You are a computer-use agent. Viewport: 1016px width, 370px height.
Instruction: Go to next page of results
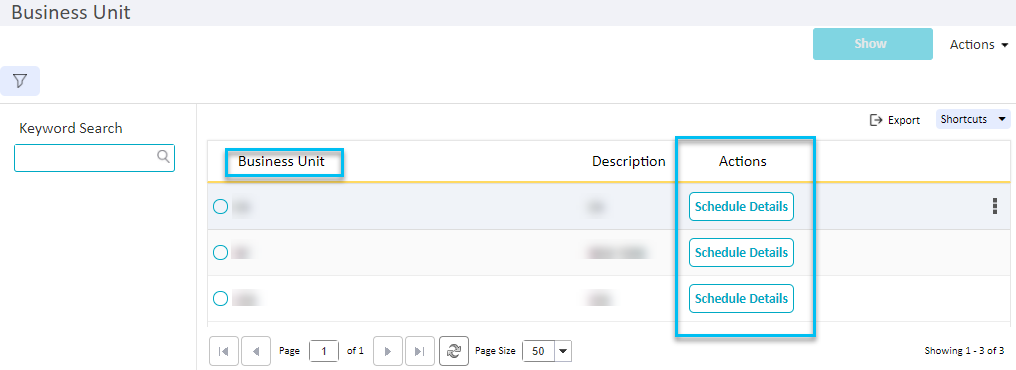(x=388, y=351)
